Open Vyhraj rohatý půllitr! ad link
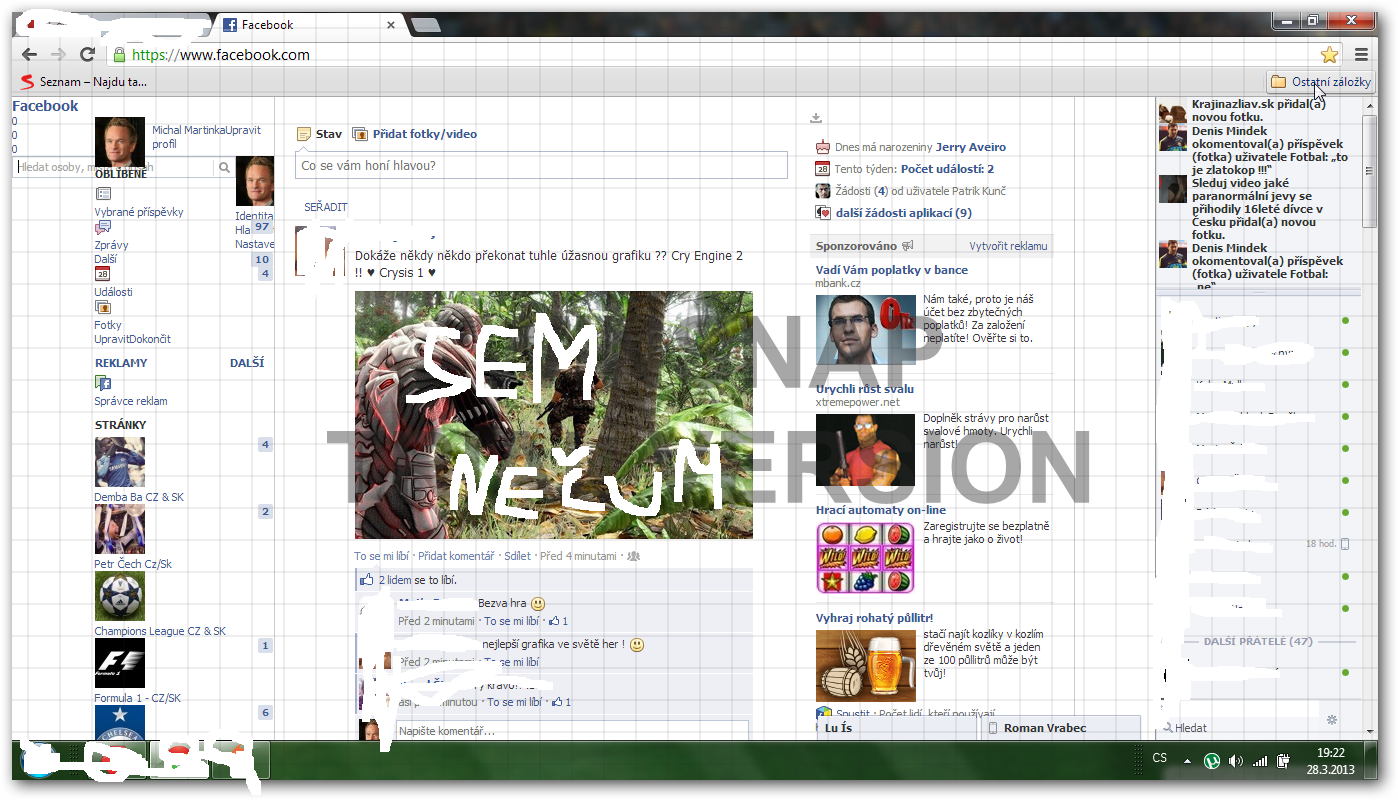This screenshot has width=1398, height=800. 874,618
